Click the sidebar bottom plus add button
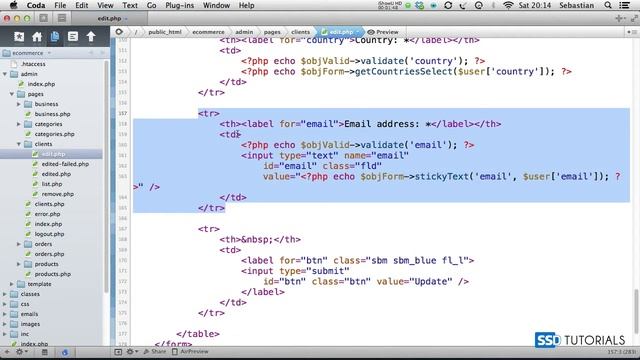 7,351
